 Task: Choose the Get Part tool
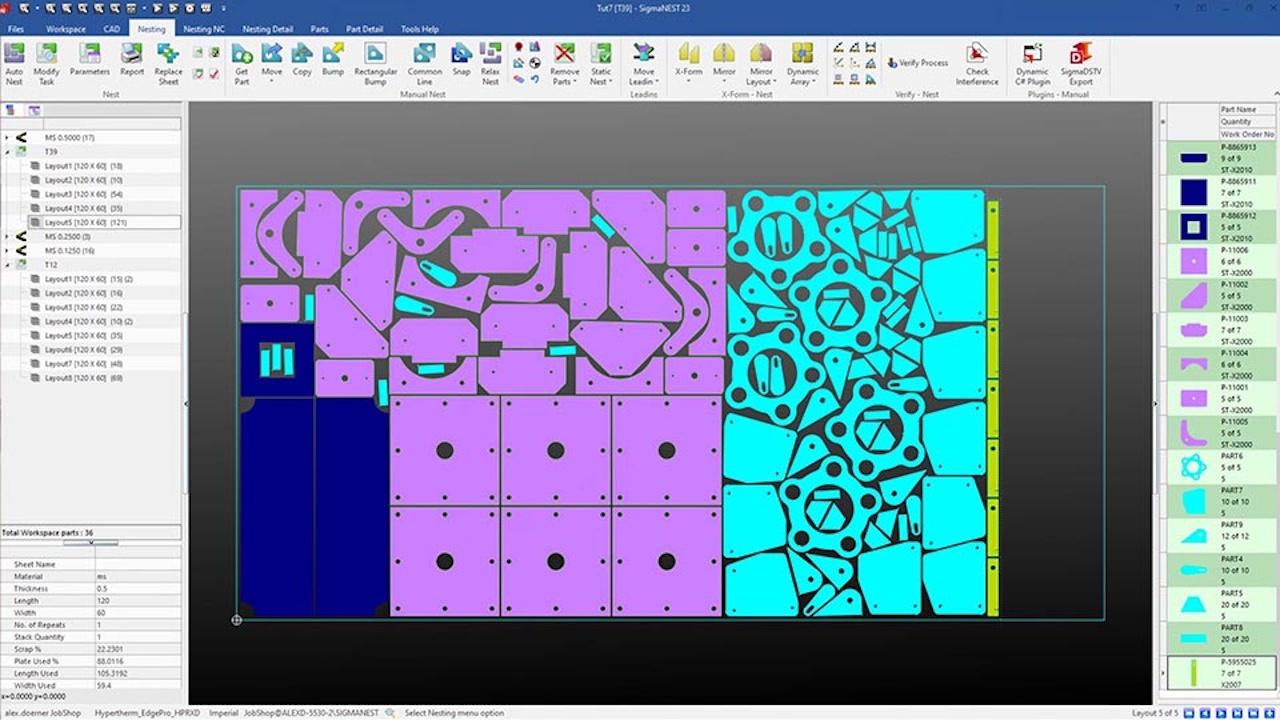(x=242, y=62)
